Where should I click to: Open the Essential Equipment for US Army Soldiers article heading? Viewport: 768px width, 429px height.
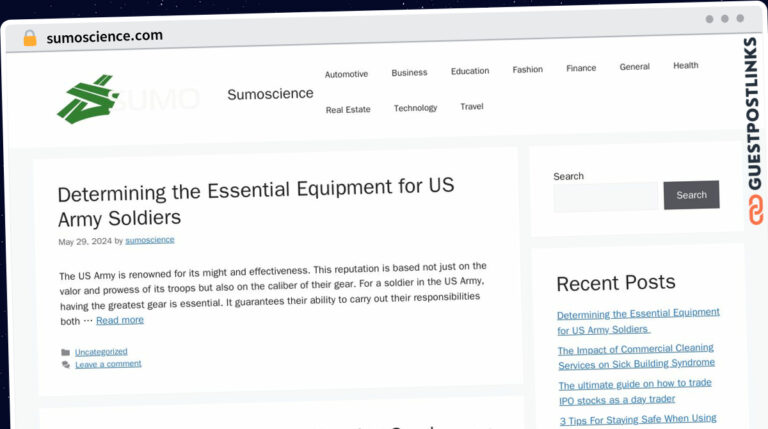[x=256, y=202]
